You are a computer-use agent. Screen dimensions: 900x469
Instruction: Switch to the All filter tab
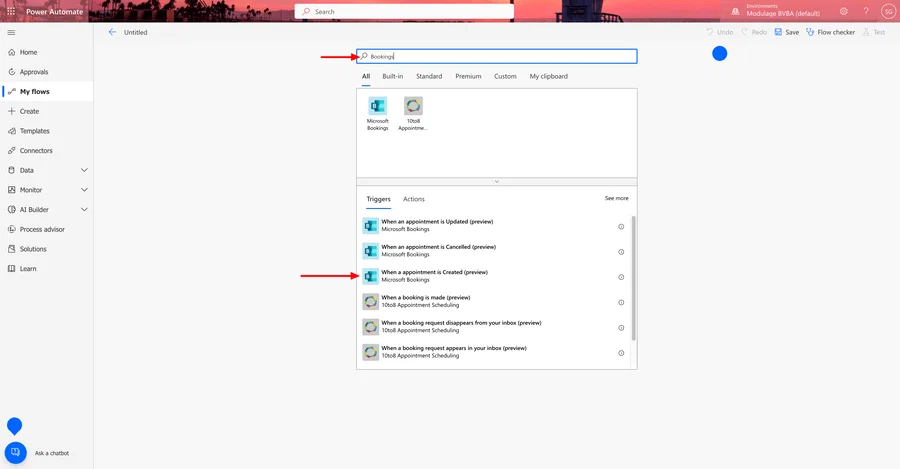pyautogui.click(x=366, y=76)
